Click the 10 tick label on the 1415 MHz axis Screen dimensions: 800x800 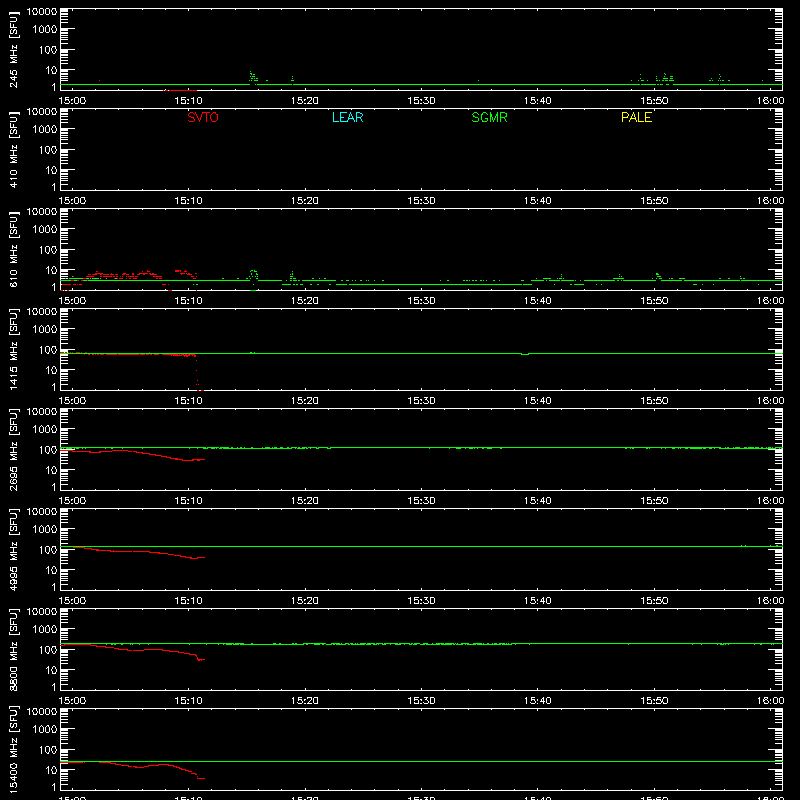(x=51, y=370)
